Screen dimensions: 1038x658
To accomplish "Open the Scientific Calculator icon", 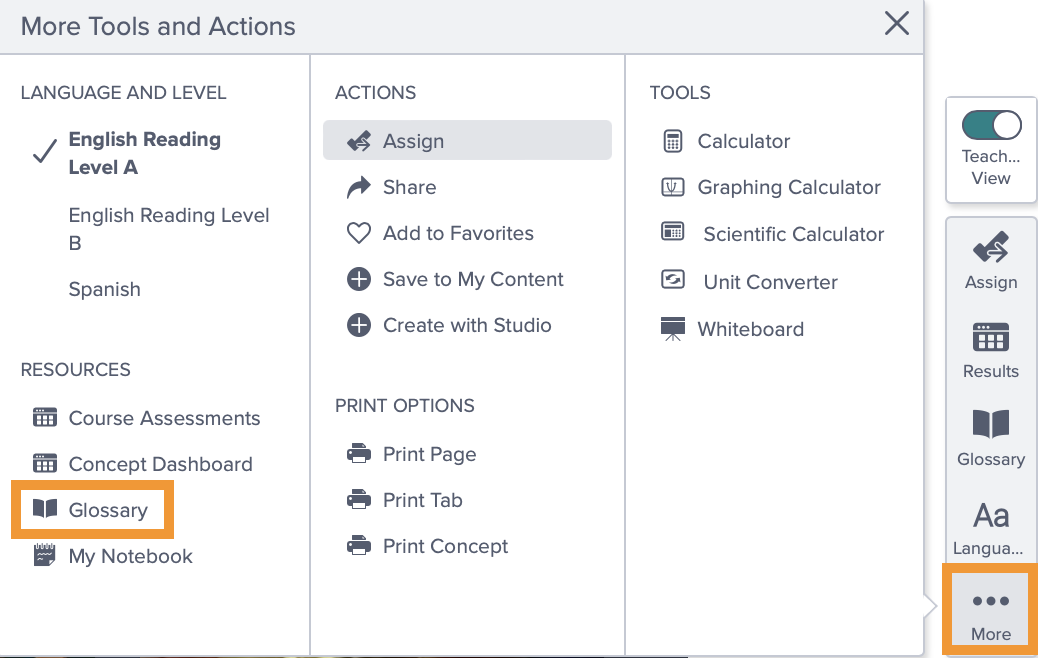I will (673, 232).
